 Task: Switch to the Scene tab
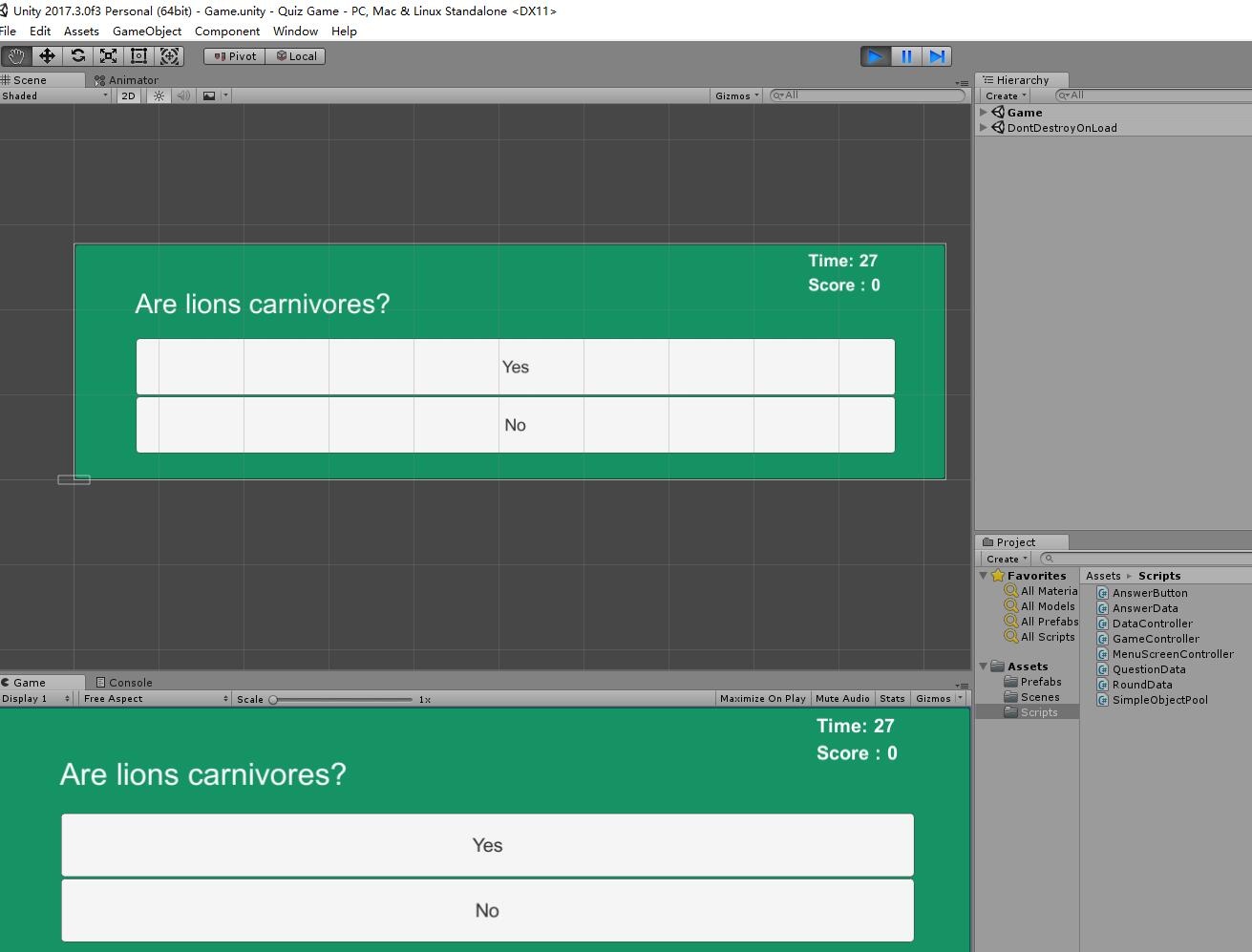(x=29, y=80)
